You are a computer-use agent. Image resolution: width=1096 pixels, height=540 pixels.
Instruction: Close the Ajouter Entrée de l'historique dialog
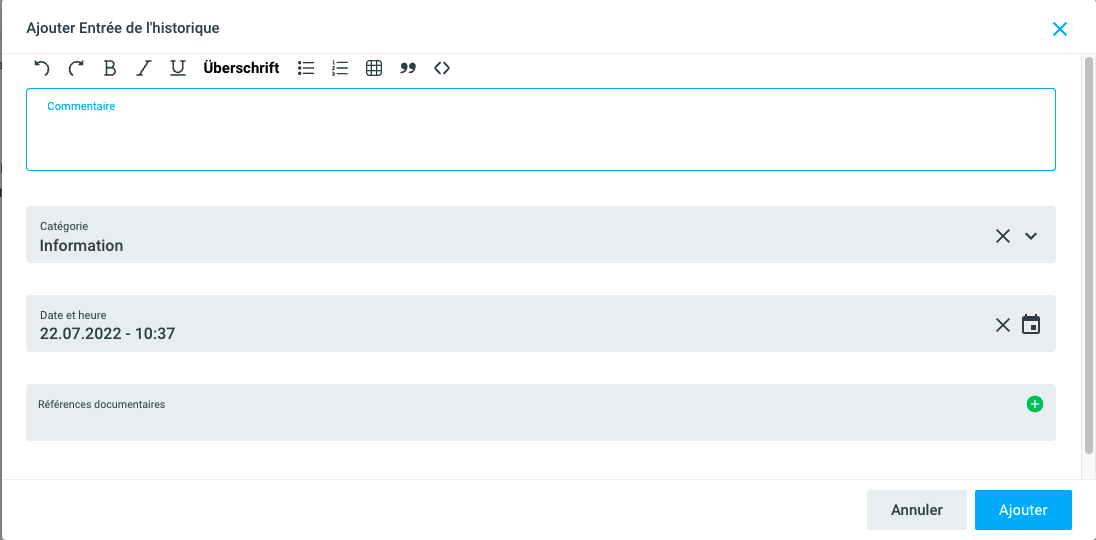pos(1060,29)
